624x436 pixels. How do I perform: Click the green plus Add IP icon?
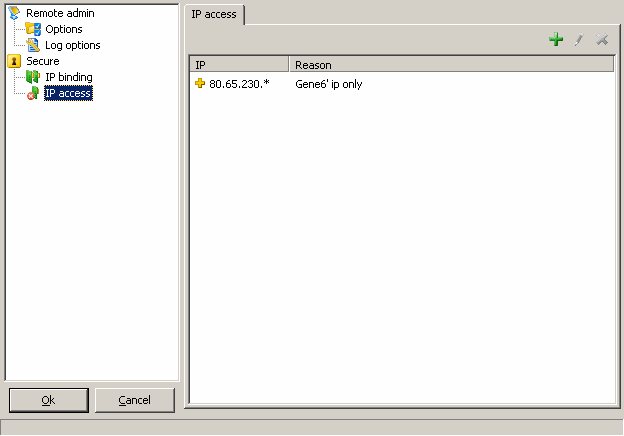click(556, 39)
